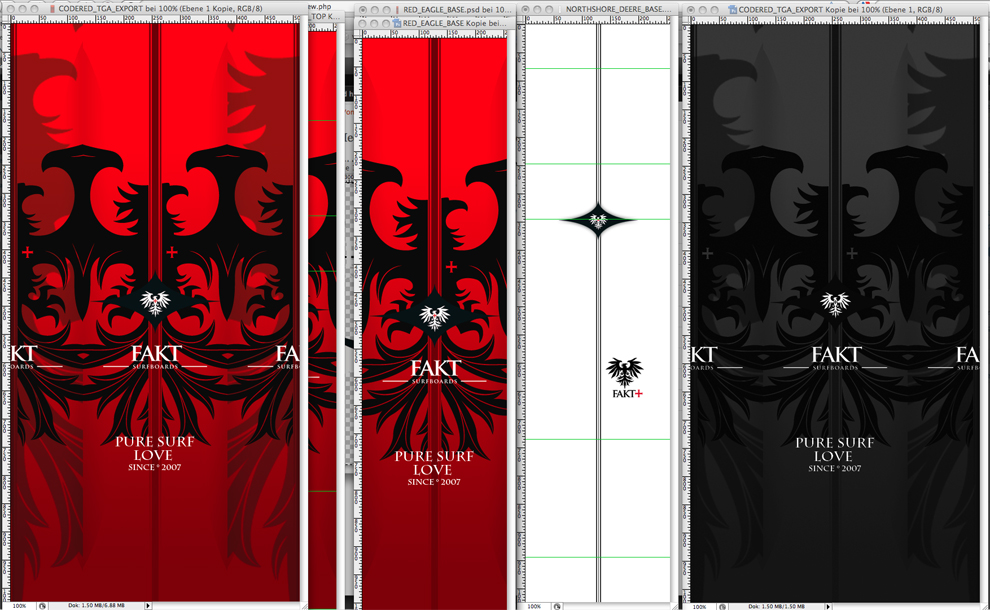Activate the NORTHSHORE_DEERE_BASE window title
Viewport: 990px width, 610px height.
(617, 9)
